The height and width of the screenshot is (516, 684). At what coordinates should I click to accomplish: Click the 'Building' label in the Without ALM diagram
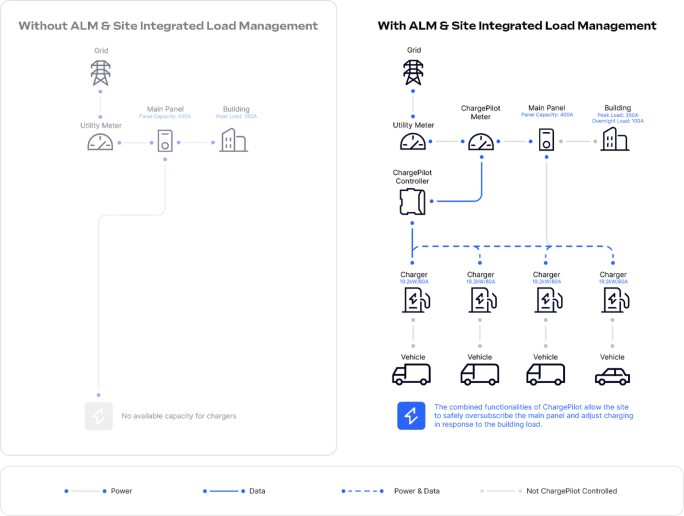click(x=236, y=109)
